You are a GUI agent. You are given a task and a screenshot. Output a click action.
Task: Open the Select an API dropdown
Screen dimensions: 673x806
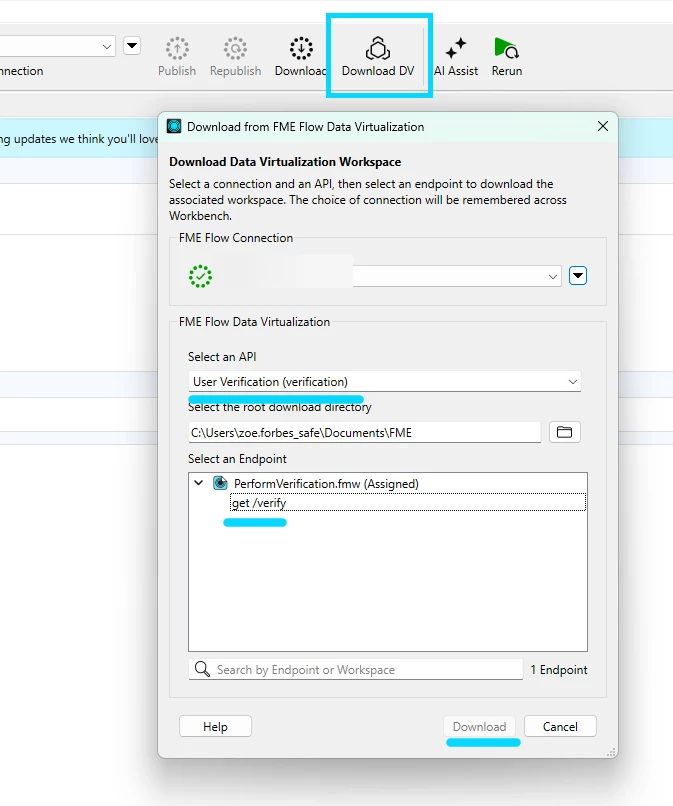pos(385,382)
